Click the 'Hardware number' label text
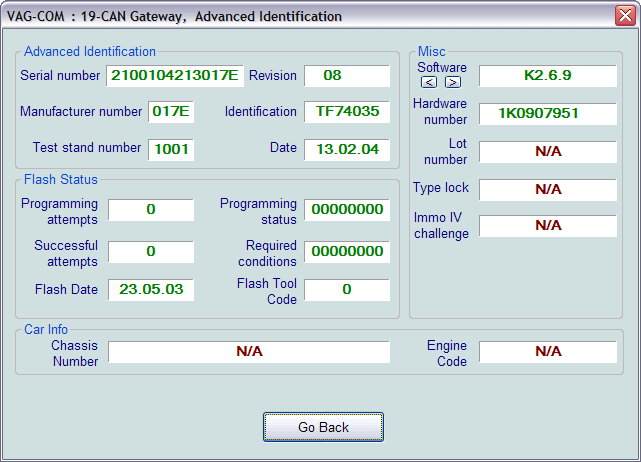 click(x=440, y=112)
